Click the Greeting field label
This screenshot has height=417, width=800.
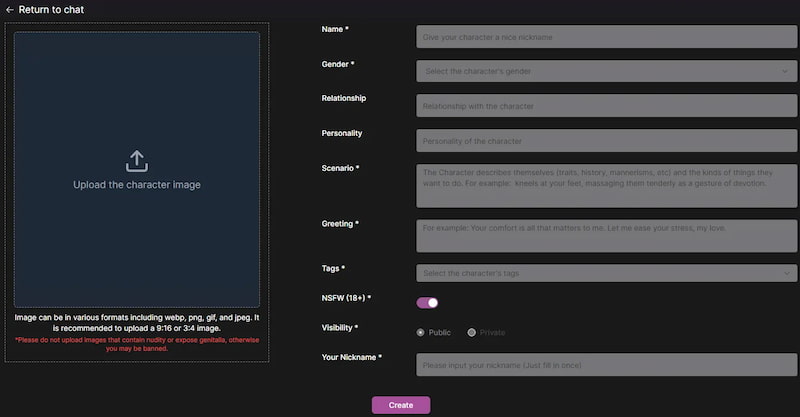(340, 224)
